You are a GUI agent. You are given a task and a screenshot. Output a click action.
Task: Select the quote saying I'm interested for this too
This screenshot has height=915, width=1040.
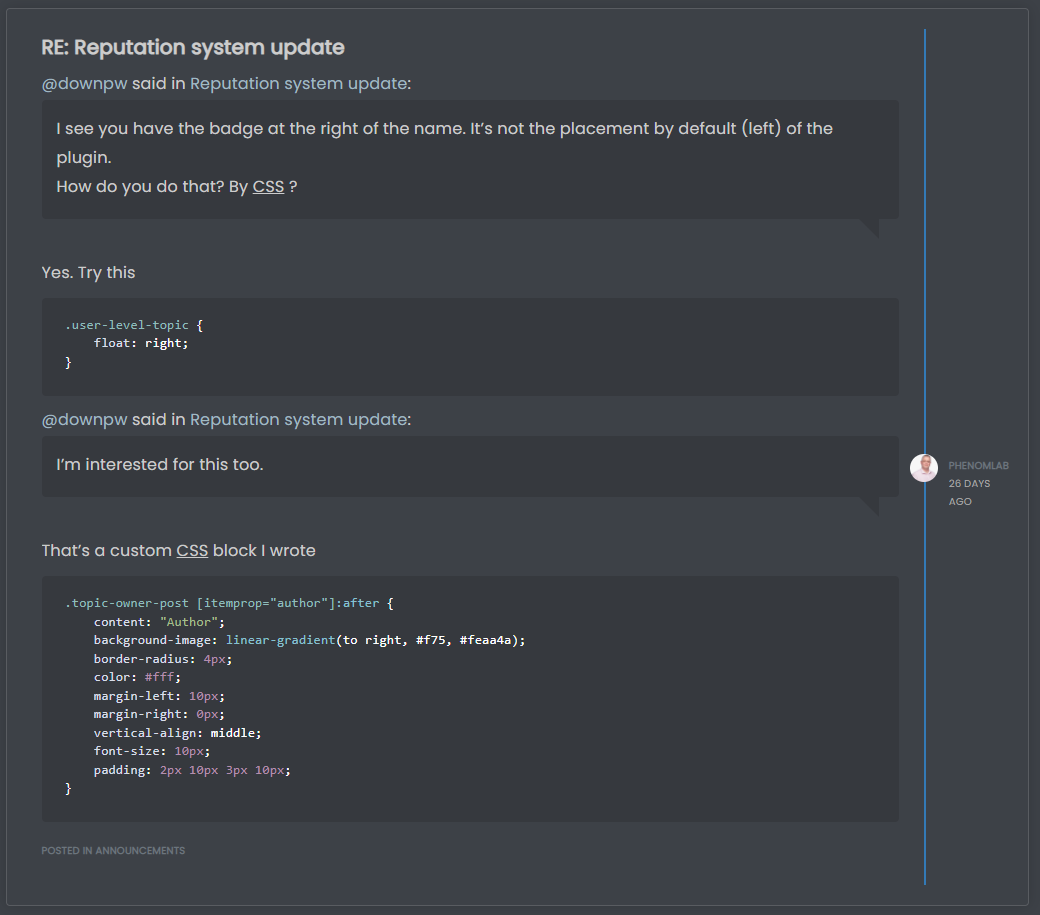pos(470,466)
